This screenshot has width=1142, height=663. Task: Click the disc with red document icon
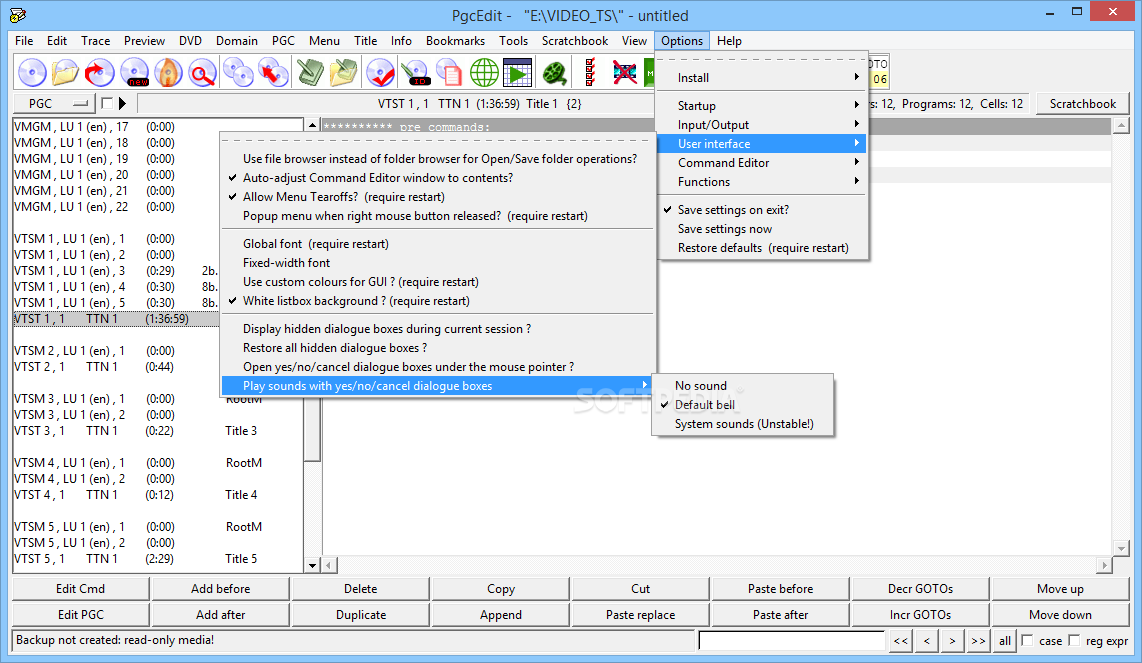tap(449, 73)
